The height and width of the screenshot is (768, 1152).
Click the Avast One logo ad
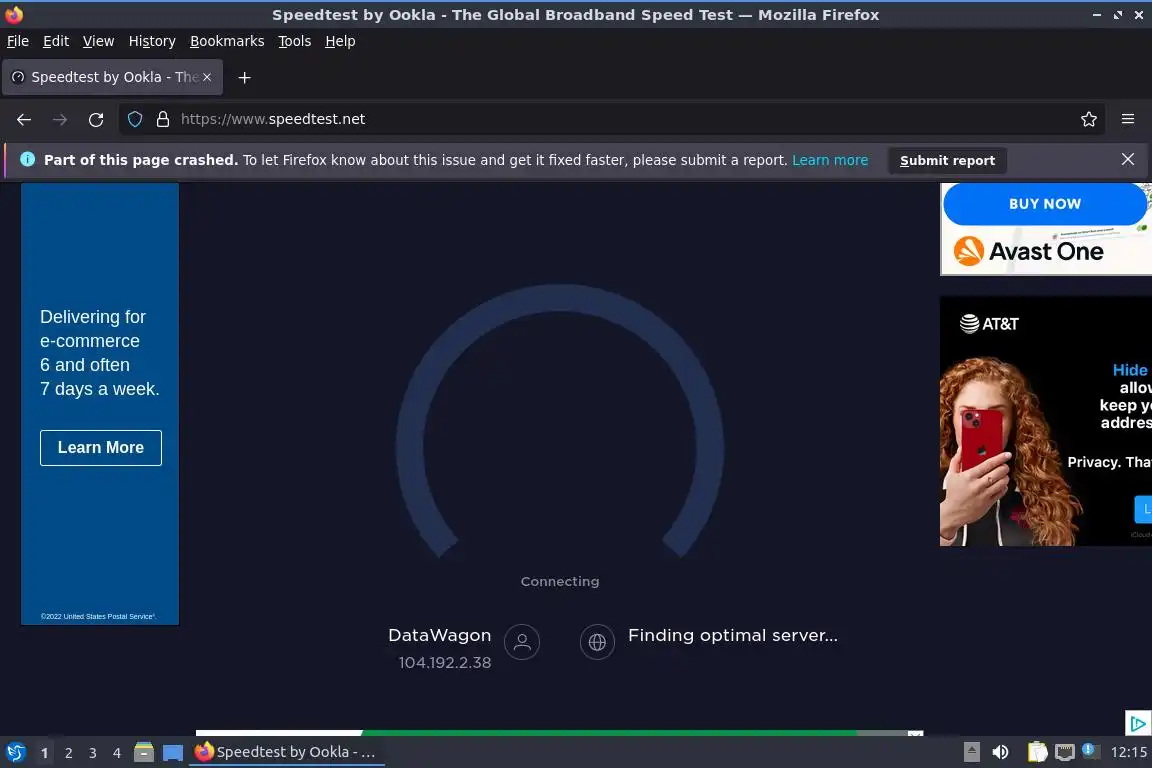point(1029,251)
